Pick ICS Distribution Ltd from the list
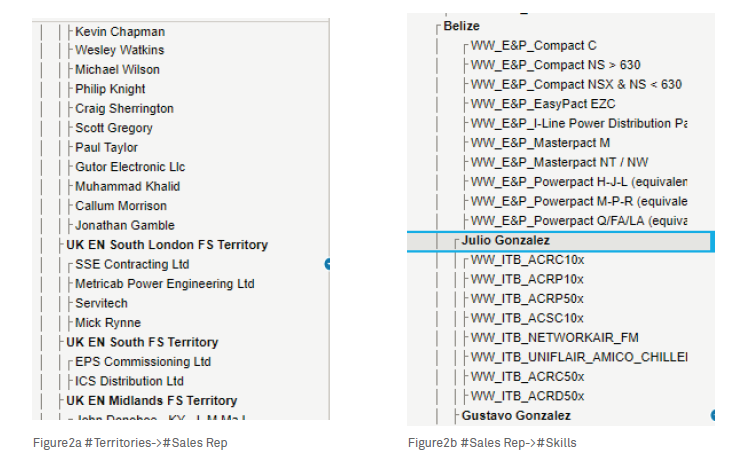 click(129, 381)
